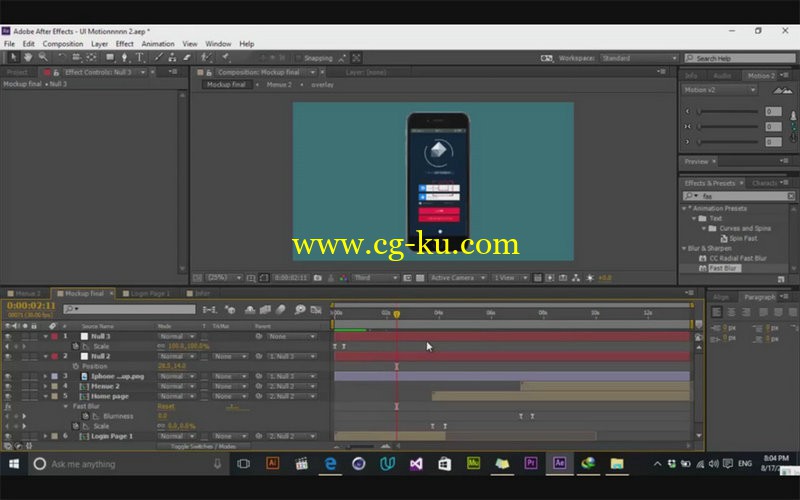This screenshot has height=500, width=800.
Task: Hide the Iphone png layer eye
Action: pyautogui.click(x=8, y=377)
